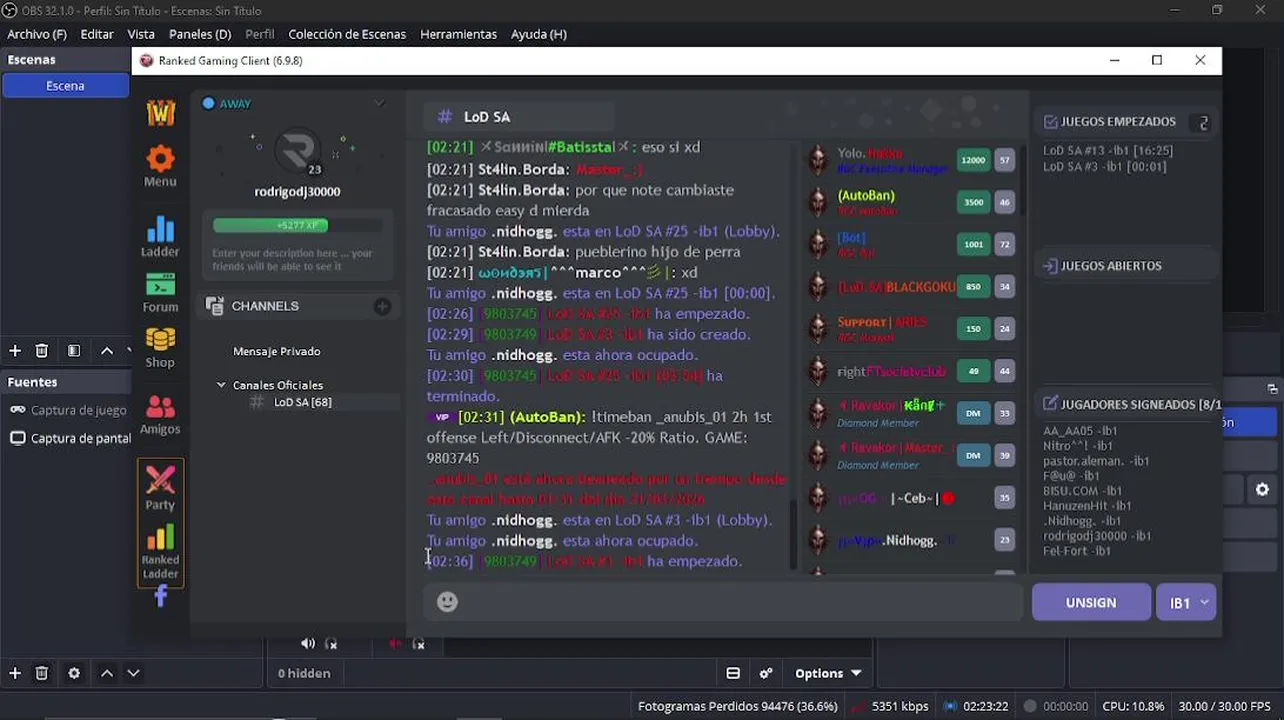Open the mixer Options dropdown
Viewport: 1284px width, 720px height.
827,673
